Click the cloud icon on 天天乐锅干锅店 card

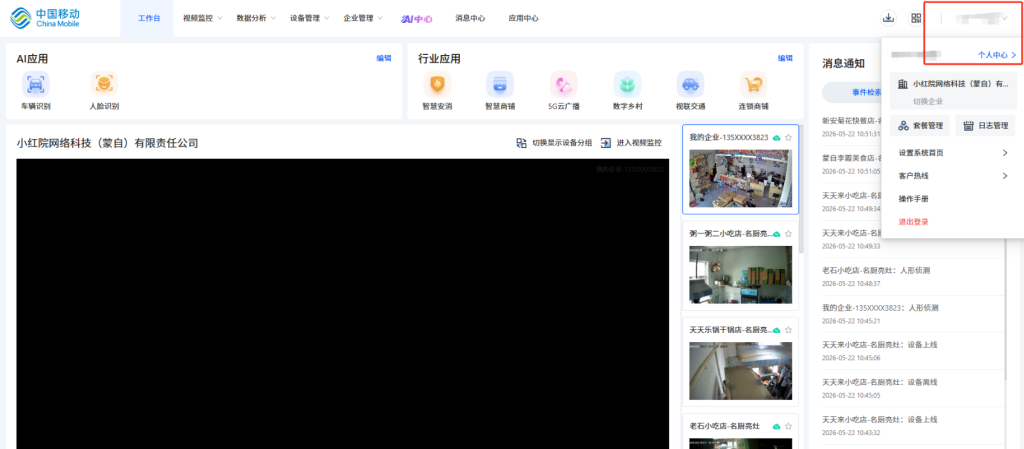776,330
